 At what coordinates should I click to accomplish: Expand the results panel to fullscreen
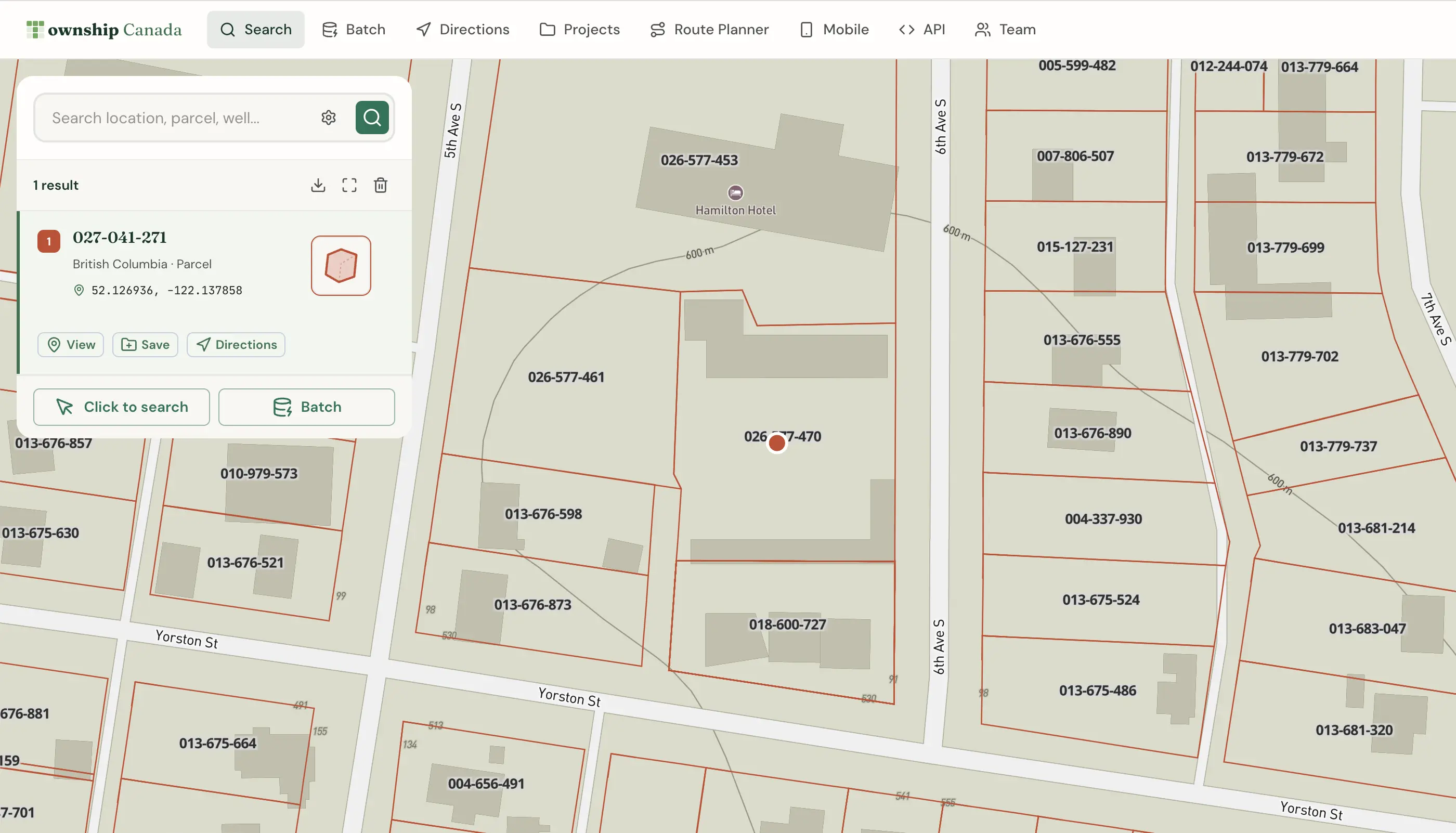pos(349,185)
